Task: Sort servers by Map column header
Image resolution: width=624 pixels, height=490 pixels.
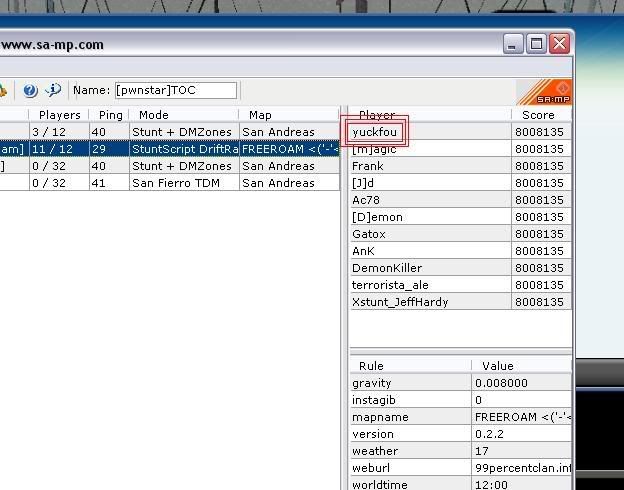Action: click(x=260, y=115)
